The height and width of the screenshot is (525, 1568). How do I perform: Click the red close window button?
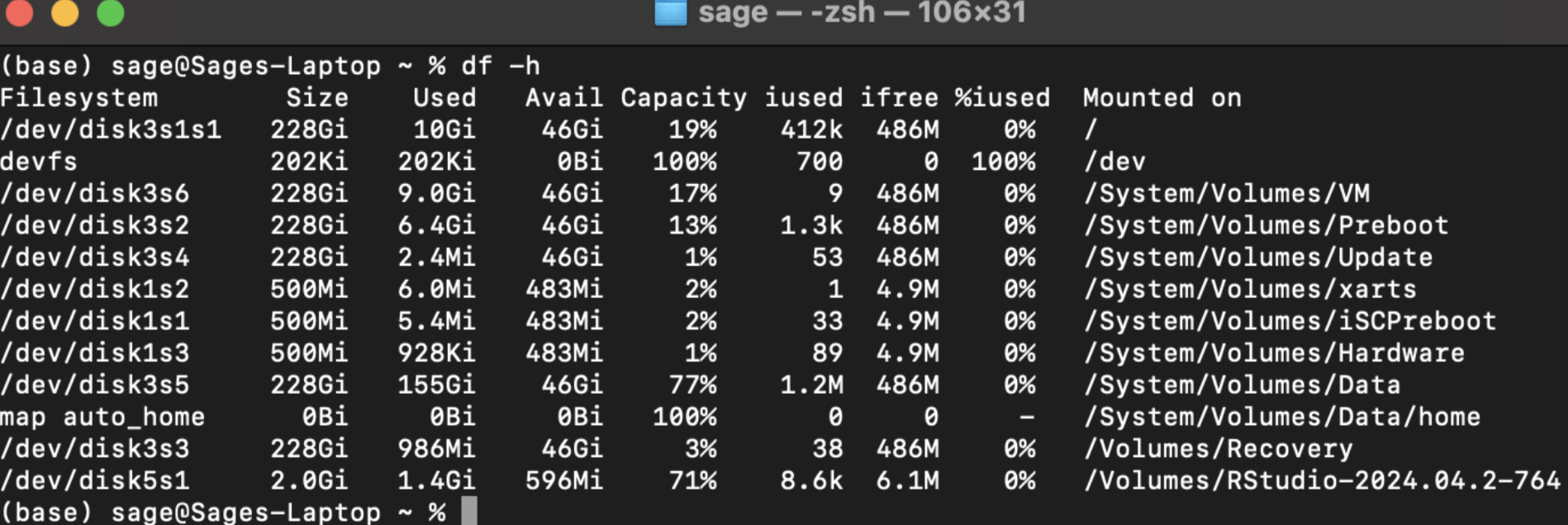(19, 12)
